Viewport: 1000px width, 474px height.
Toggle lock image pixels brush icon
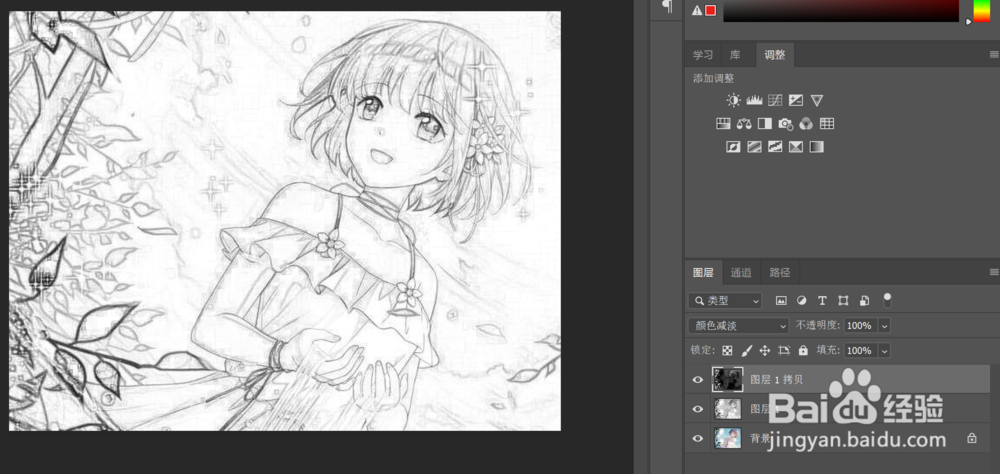(x=747, y=350)
